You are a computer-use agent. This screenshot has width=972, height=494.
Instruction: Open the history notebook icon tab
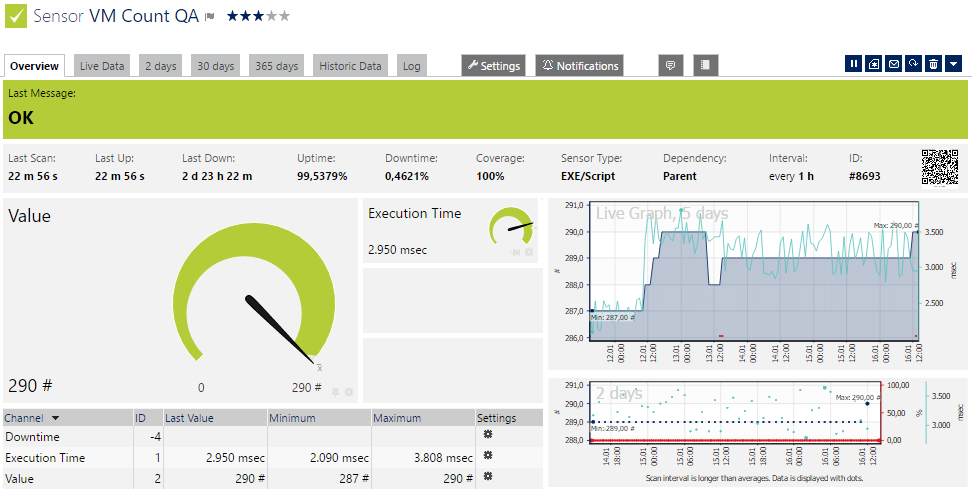point(705,66)
